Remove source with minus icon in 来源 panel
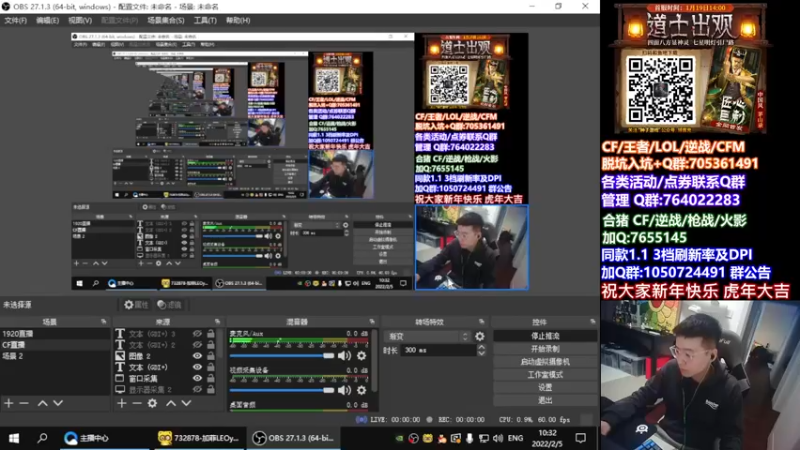This screenshot has height=450, width=800. [x=137, y=403]
